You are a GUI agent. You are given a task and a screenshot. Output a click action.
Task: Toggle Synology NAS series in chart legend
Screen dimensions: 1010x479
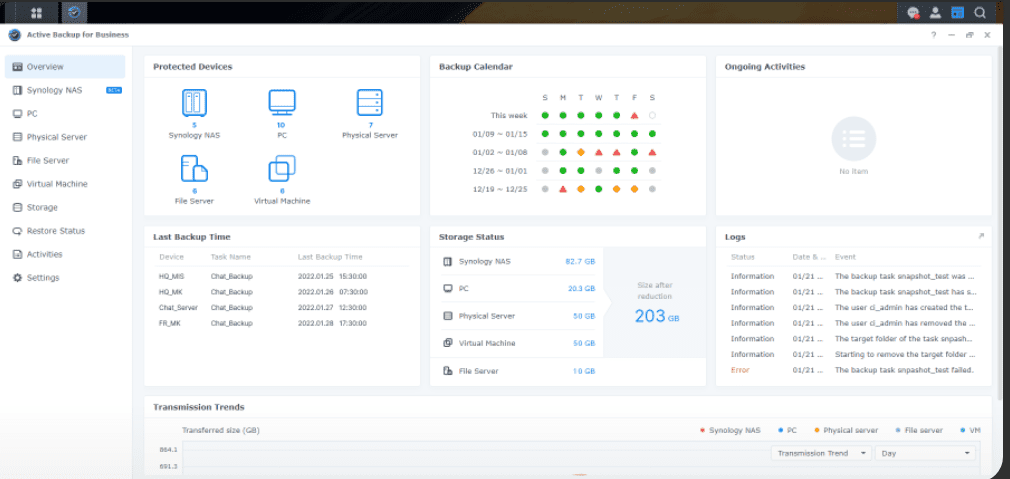[729, 430]
